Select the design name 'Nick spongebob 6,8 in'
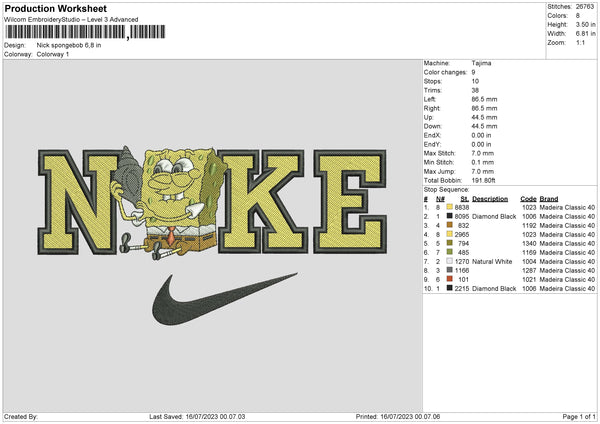Image resolution: width=600 pixels, height=424 pixels. point(69,45)
